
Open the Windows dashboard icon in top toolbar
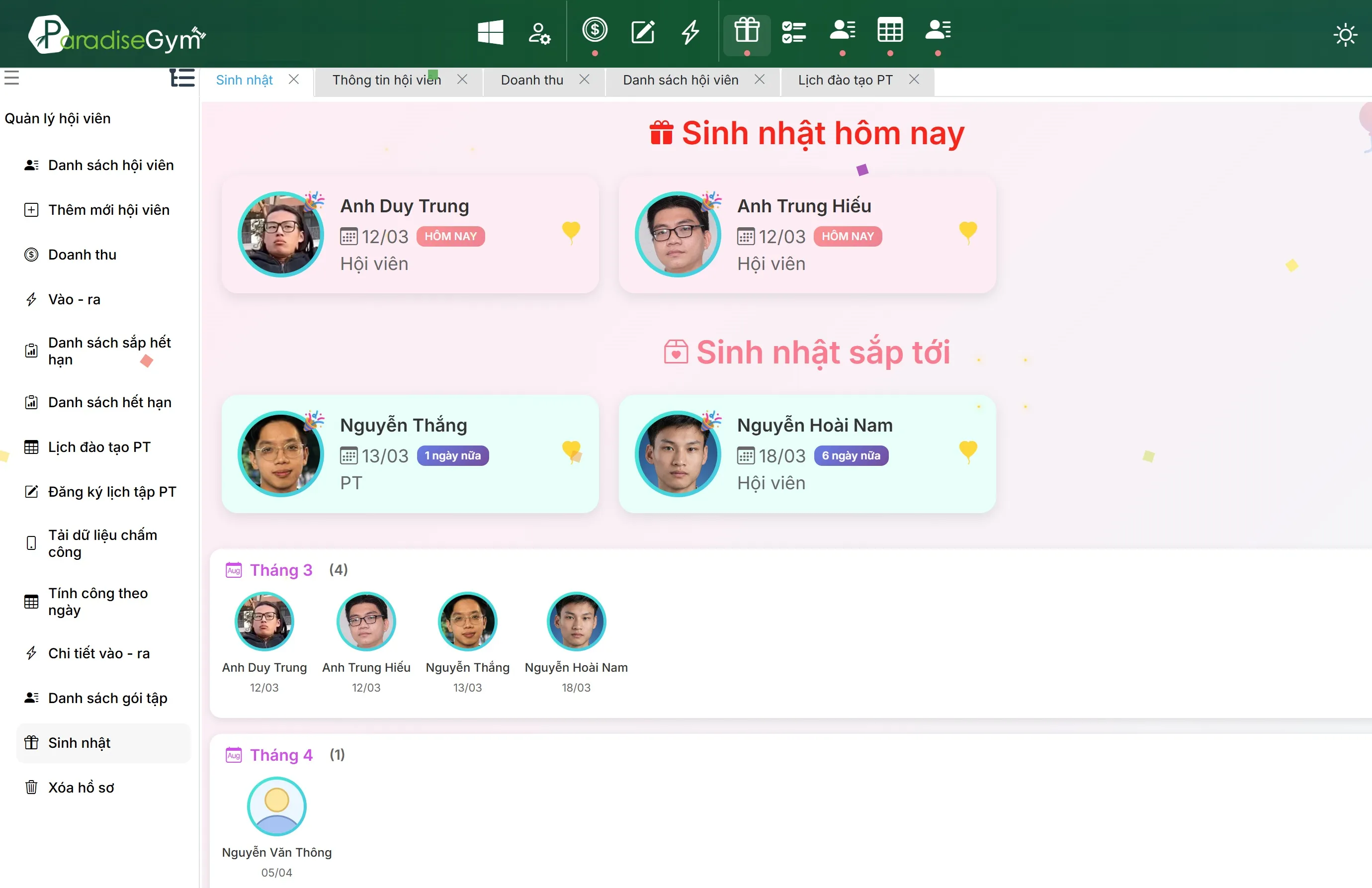(490, 32)
